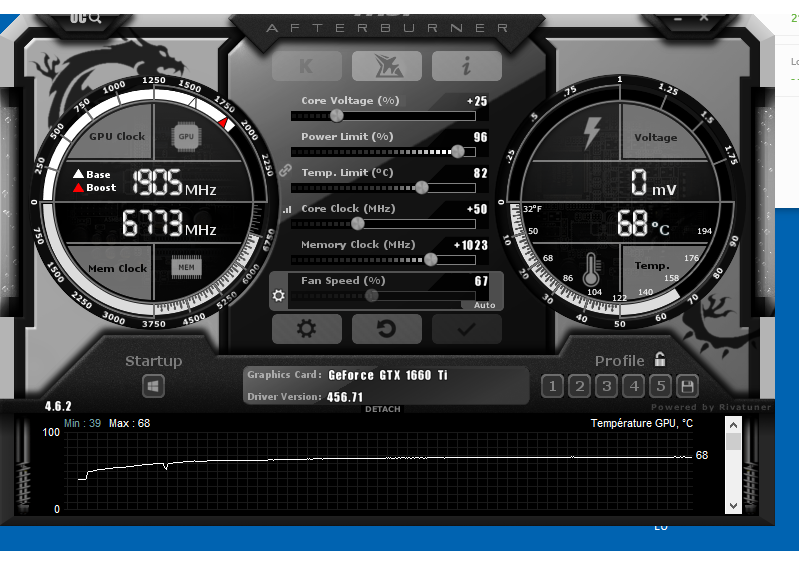Click the DETACH monitor button
The image size is (799, 564).
click(383, 409)
